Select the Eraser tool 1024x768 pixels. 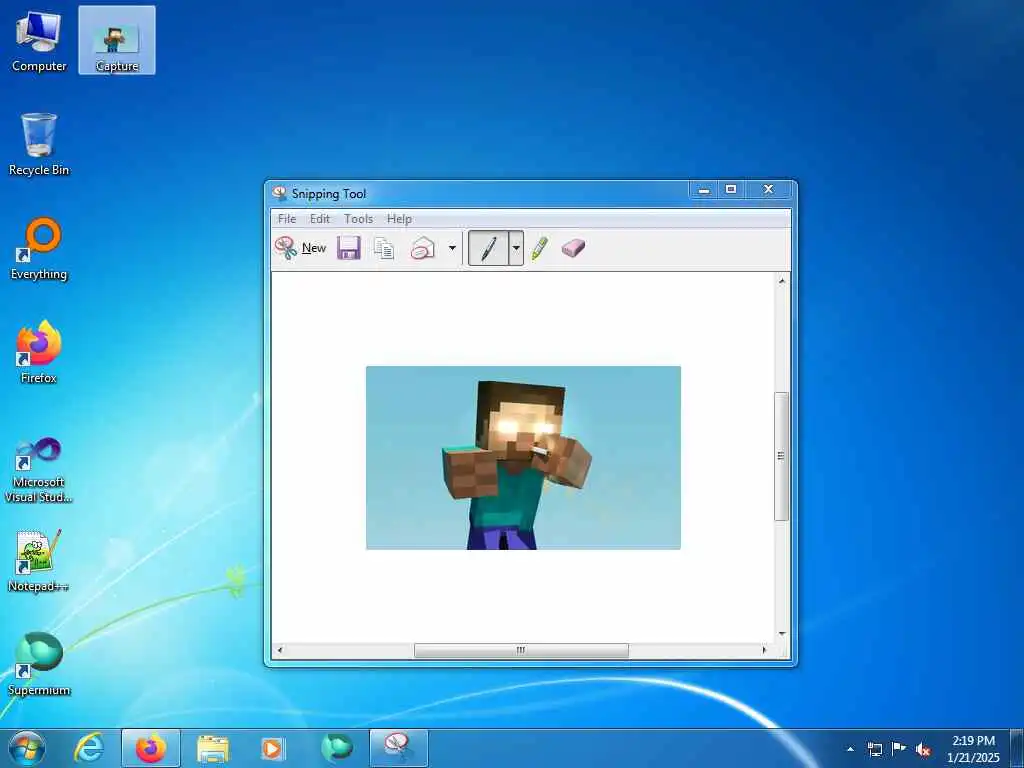[x=573, y=248]
